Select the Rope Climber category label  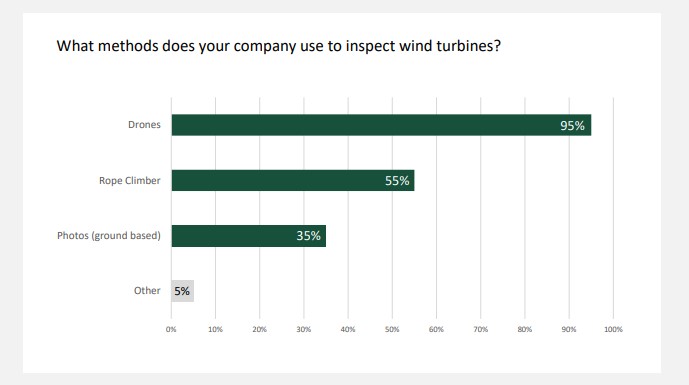click(130, 181)
